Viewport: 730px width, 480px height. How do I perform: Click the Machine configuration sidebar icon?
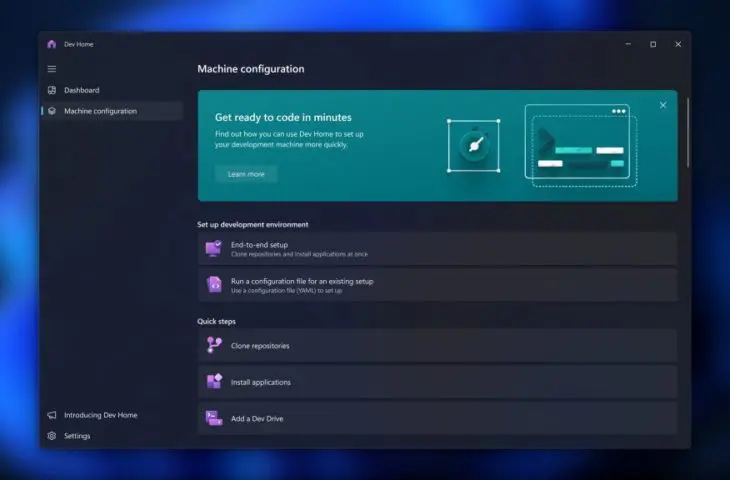click(52, 111)
